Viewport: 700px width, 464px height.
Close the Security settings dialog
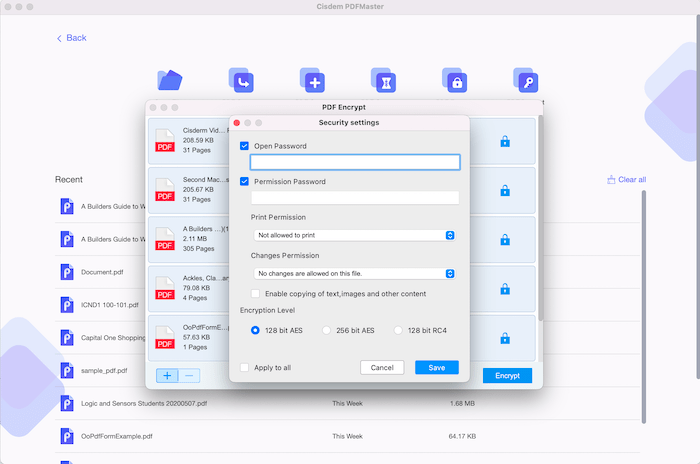point(237,123)
